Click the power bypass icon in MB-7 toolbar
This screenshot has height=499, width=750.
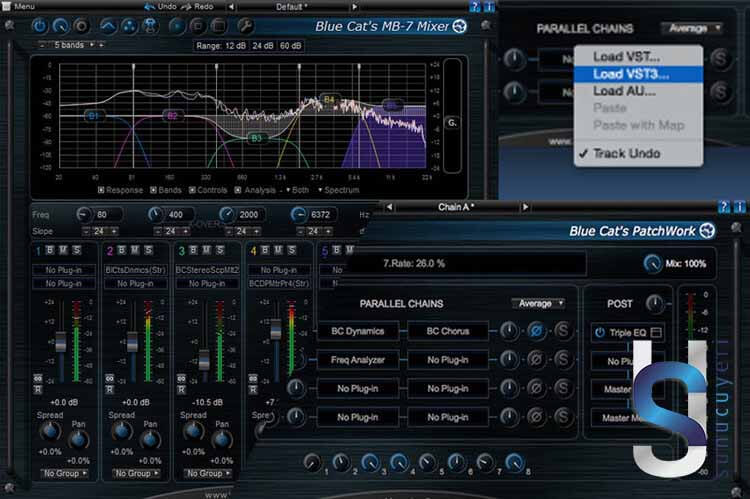(x=40, y=25)
